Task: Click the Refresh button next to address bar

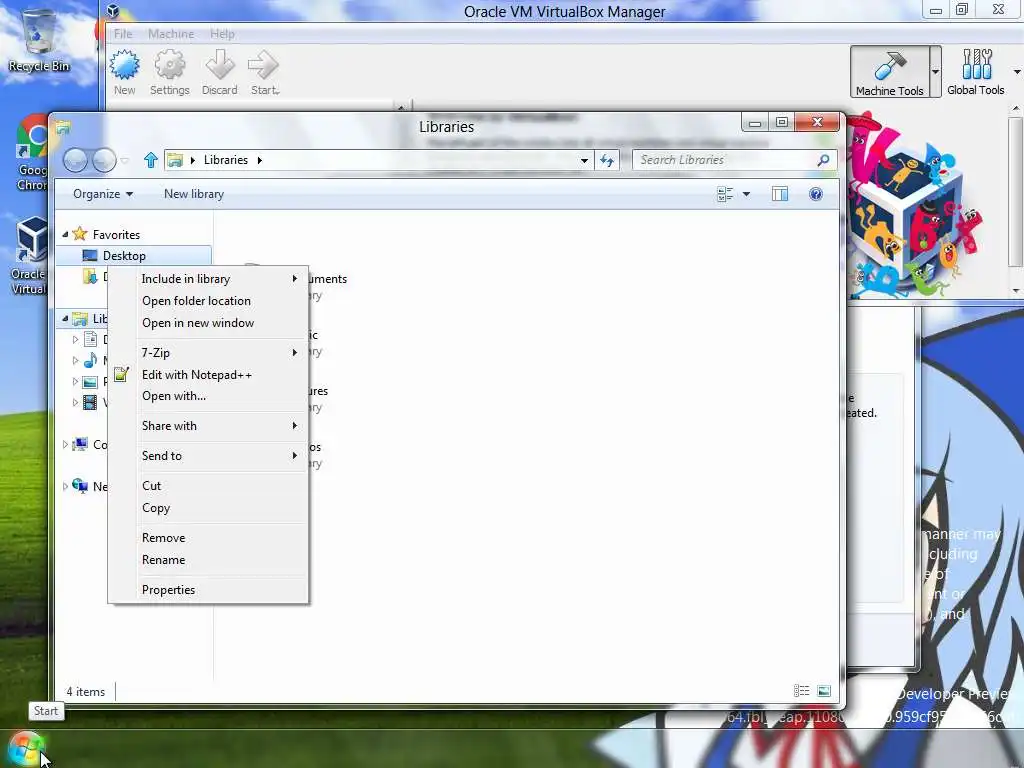Action: pyautogui.click(x=607, y=160)
